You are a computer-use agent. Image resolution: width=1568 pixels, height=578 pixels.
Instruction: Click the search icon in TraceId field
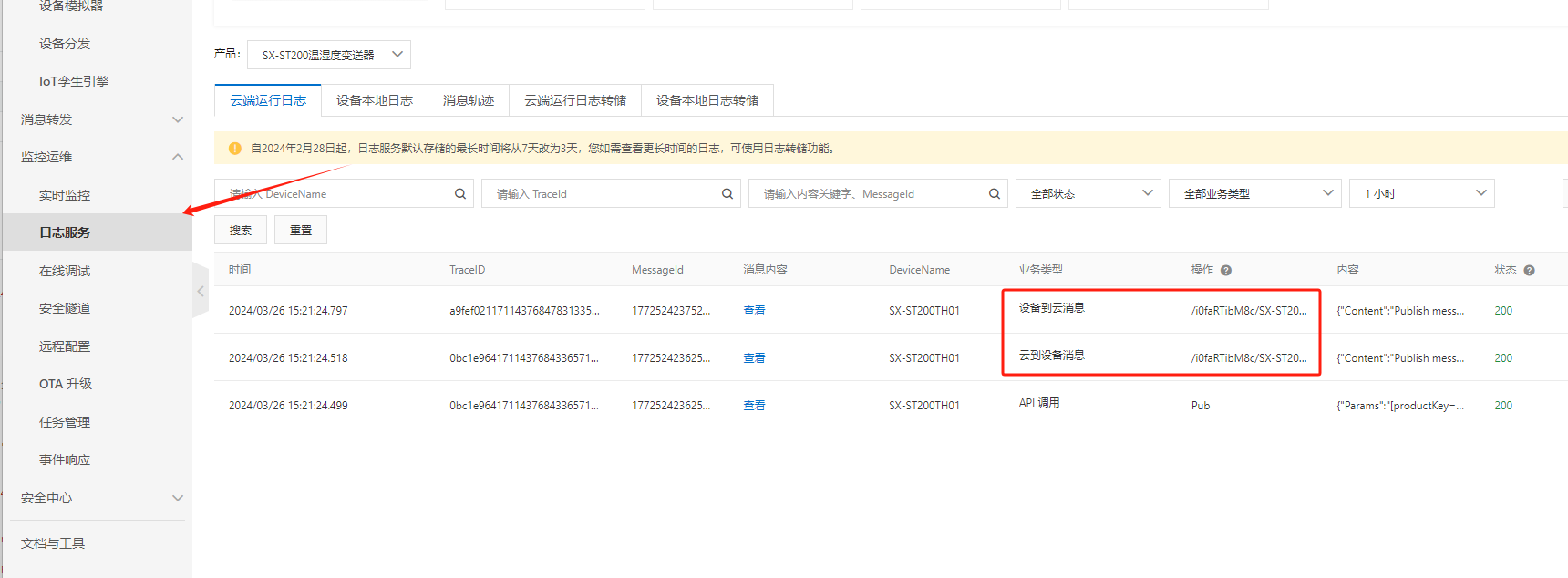pos(727,194)
